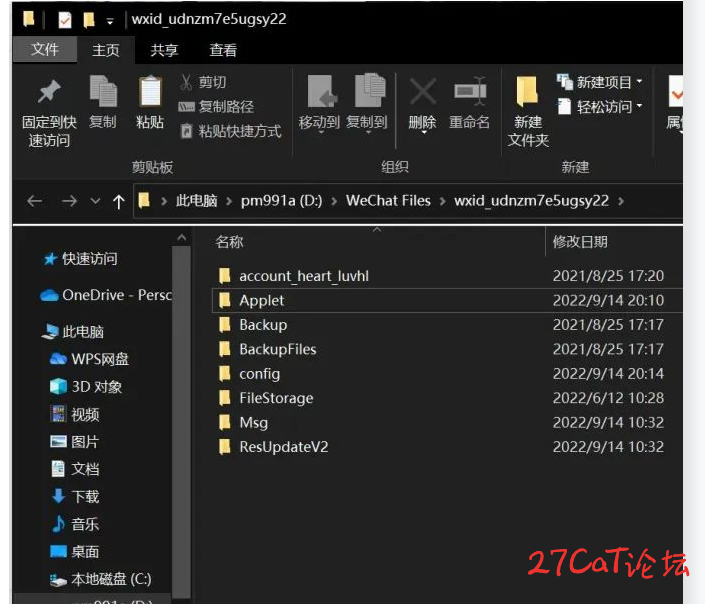This screenshot has width=705, height=604.
Task: Open WPS网盘 in sidebar
Action: pyautogui.click(x=89, y=359)
